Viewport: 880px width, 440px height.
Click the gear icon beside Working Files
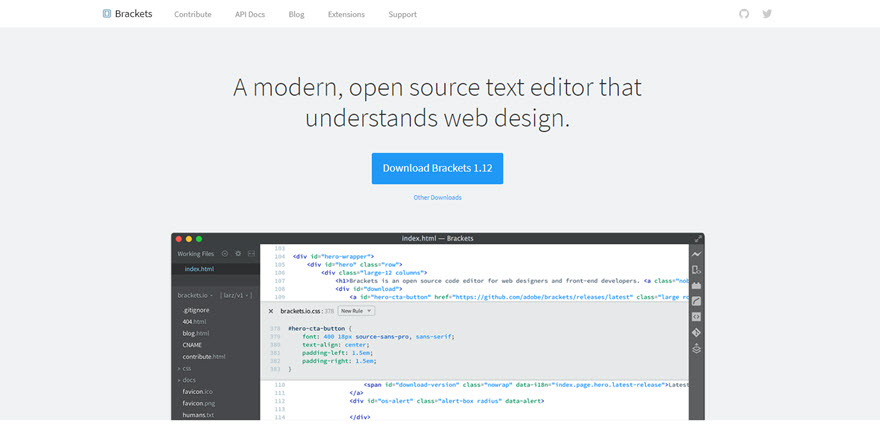coord(238,254)
